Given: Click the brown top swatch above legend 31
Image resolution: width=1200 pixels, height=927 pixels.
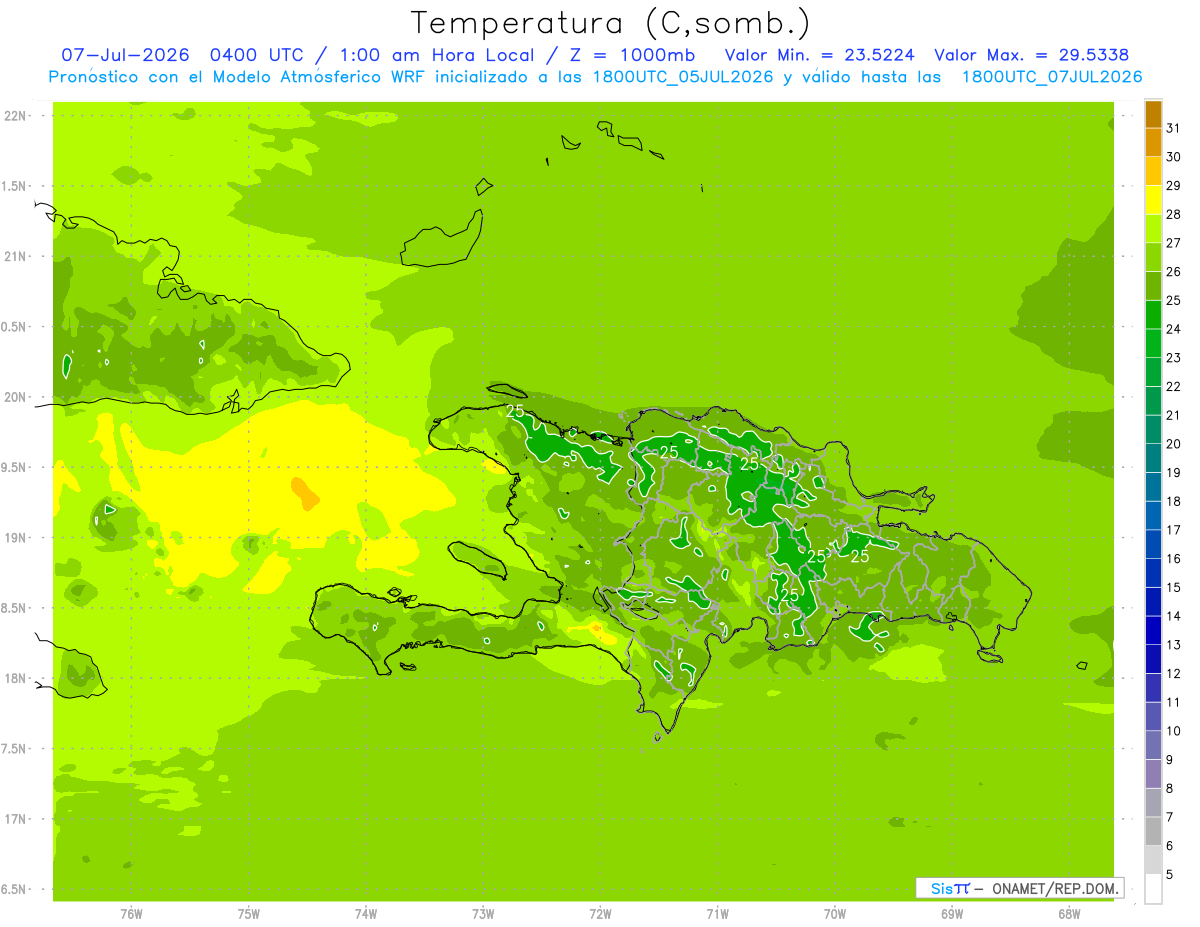Looking at the screenshot, I should pos(1153,115).
